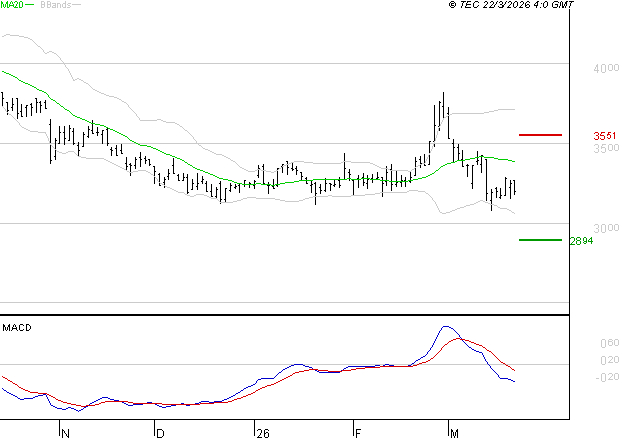
Task: Click the 3000 price axis label
Action: pyautogui.click(x=606, y=228)
